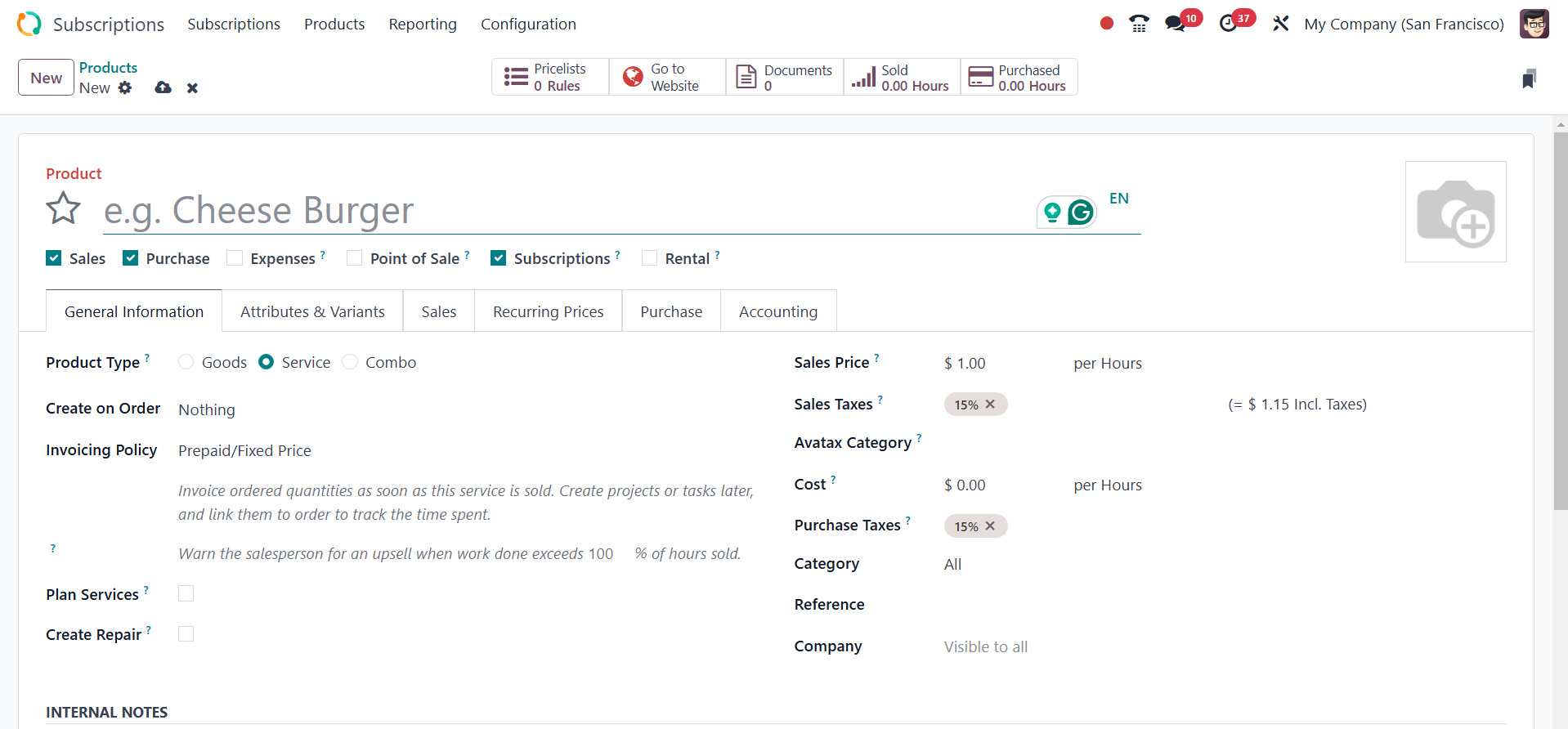
Task: Open the Configuration menu
Action: pos(528,24)
